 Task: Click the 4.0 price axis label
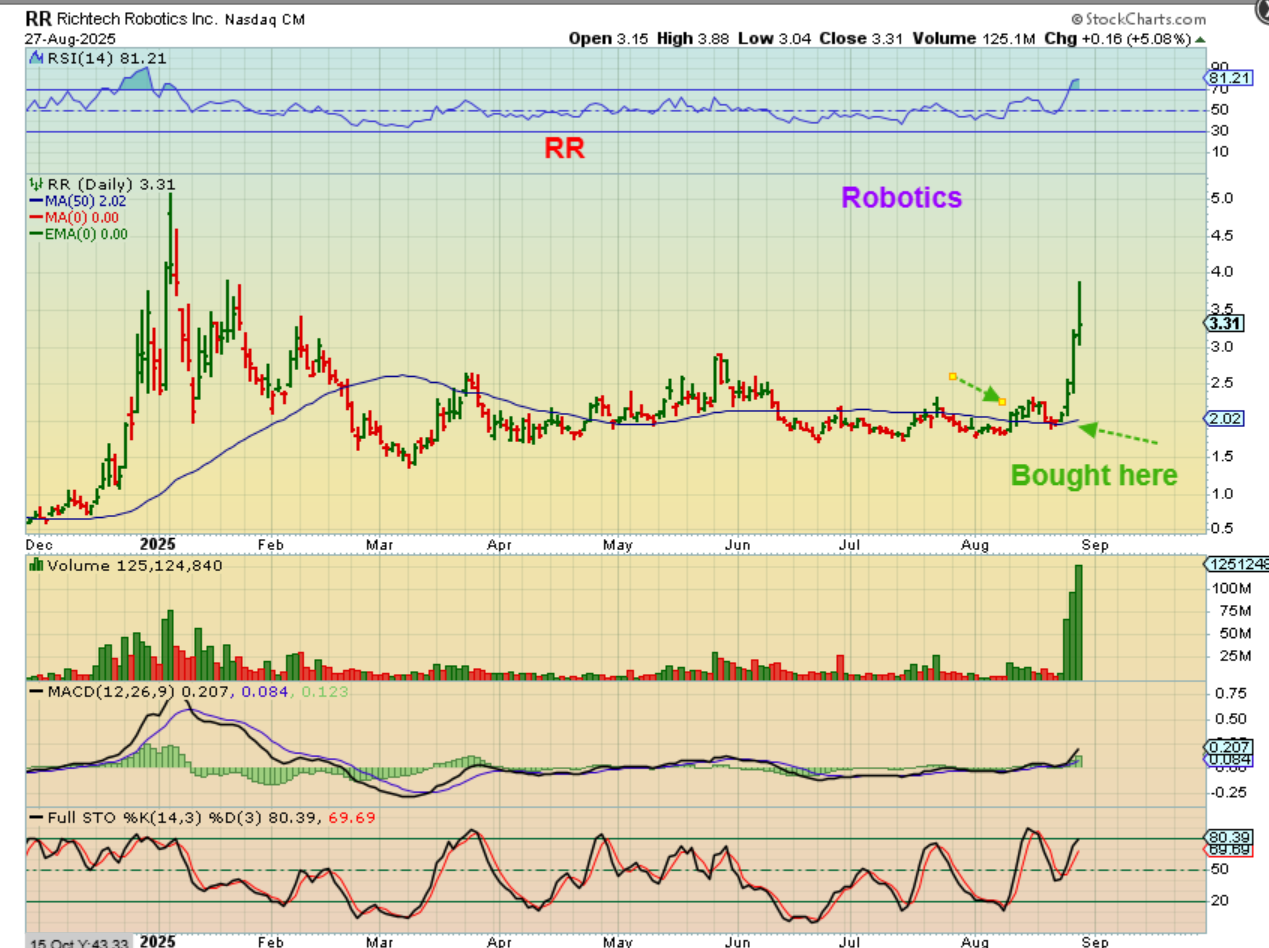(1222, 272)
